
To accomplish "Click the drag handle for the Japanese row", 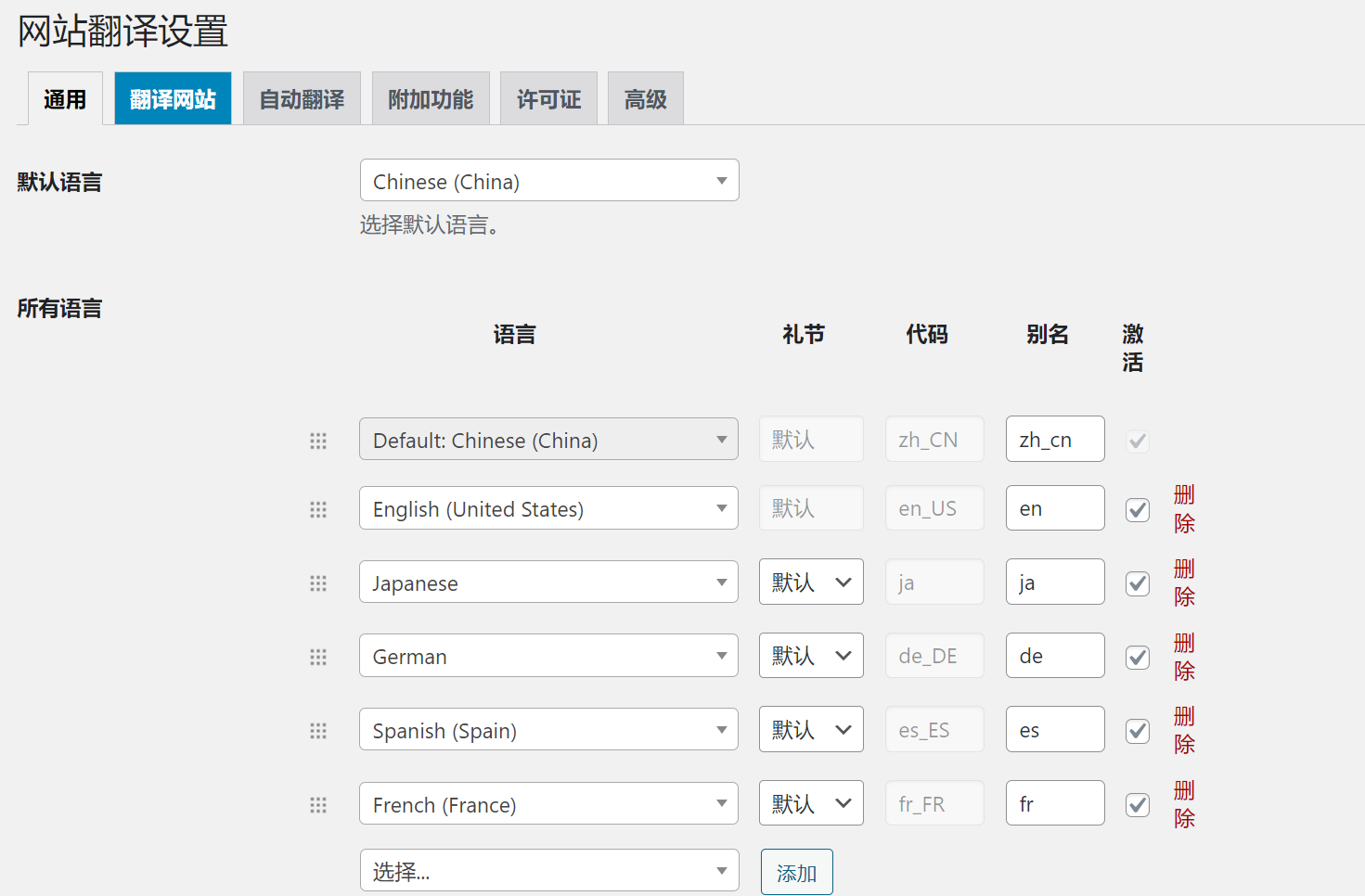I will (x=318, y=582).
